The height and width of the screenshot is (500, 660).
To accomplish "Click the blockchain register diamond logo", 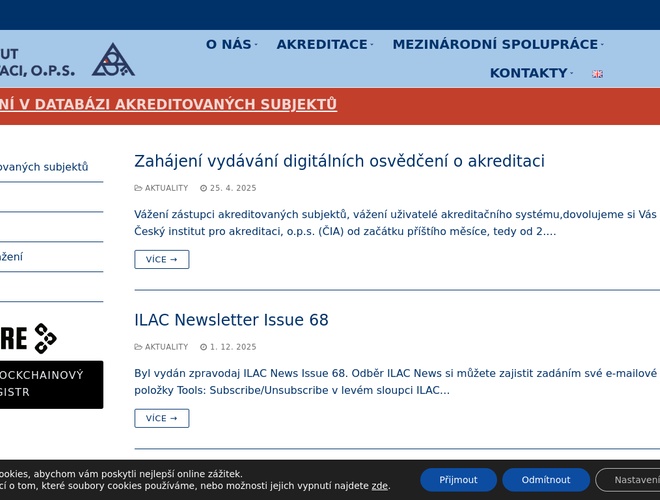I will (x=45, y=338).
